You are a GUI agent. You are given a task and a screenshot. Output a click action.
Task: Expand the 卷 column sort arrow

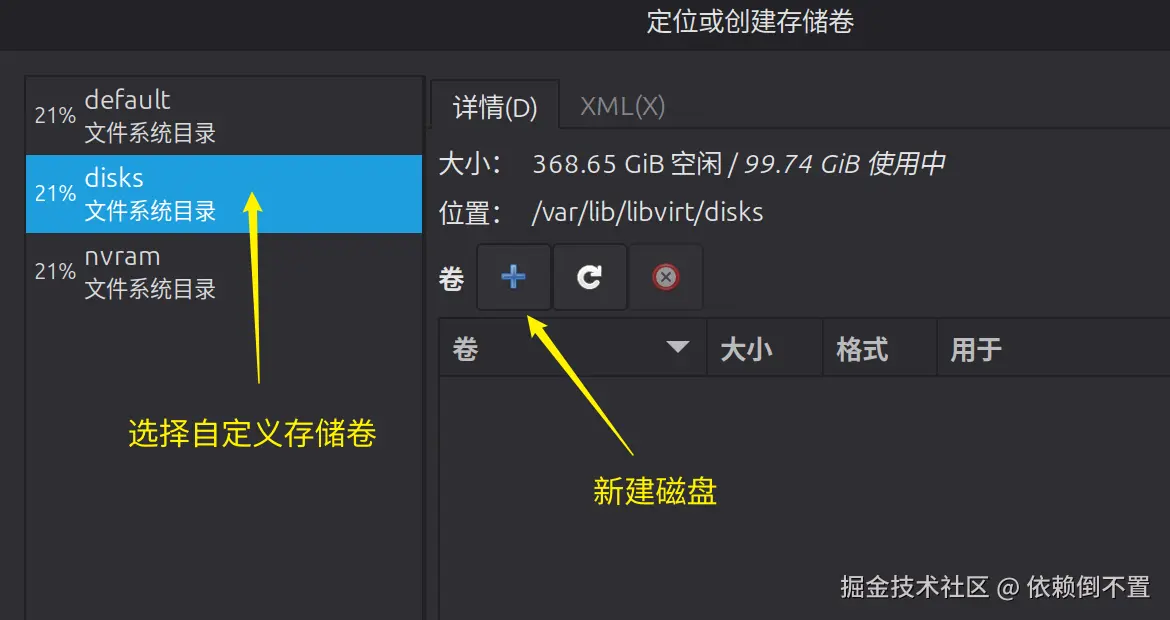coord(678,347)
